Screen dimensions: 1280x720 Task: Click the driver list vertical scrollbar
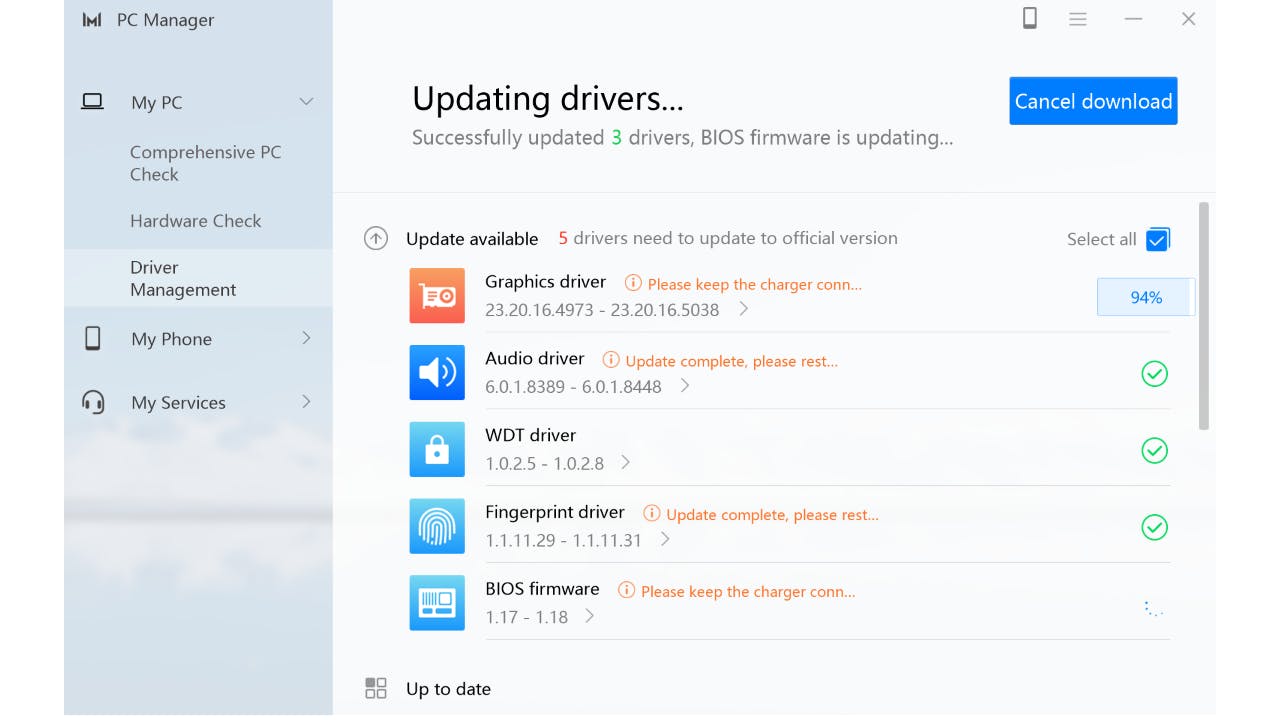pos(1204,316)
